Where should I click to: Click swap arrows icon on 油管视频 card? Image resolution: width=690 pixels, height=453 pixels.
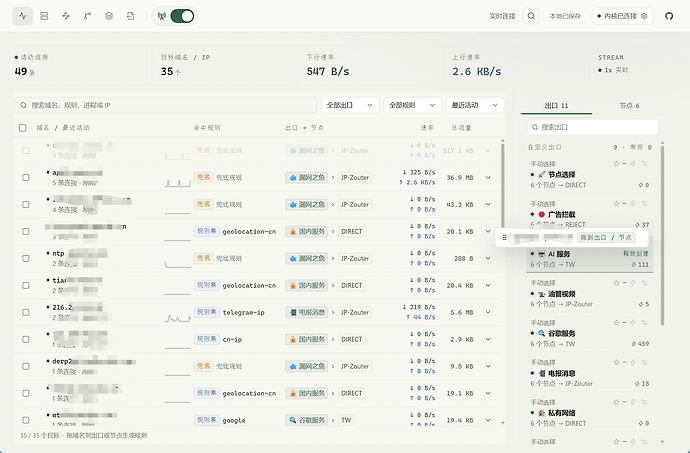[644, 283]
